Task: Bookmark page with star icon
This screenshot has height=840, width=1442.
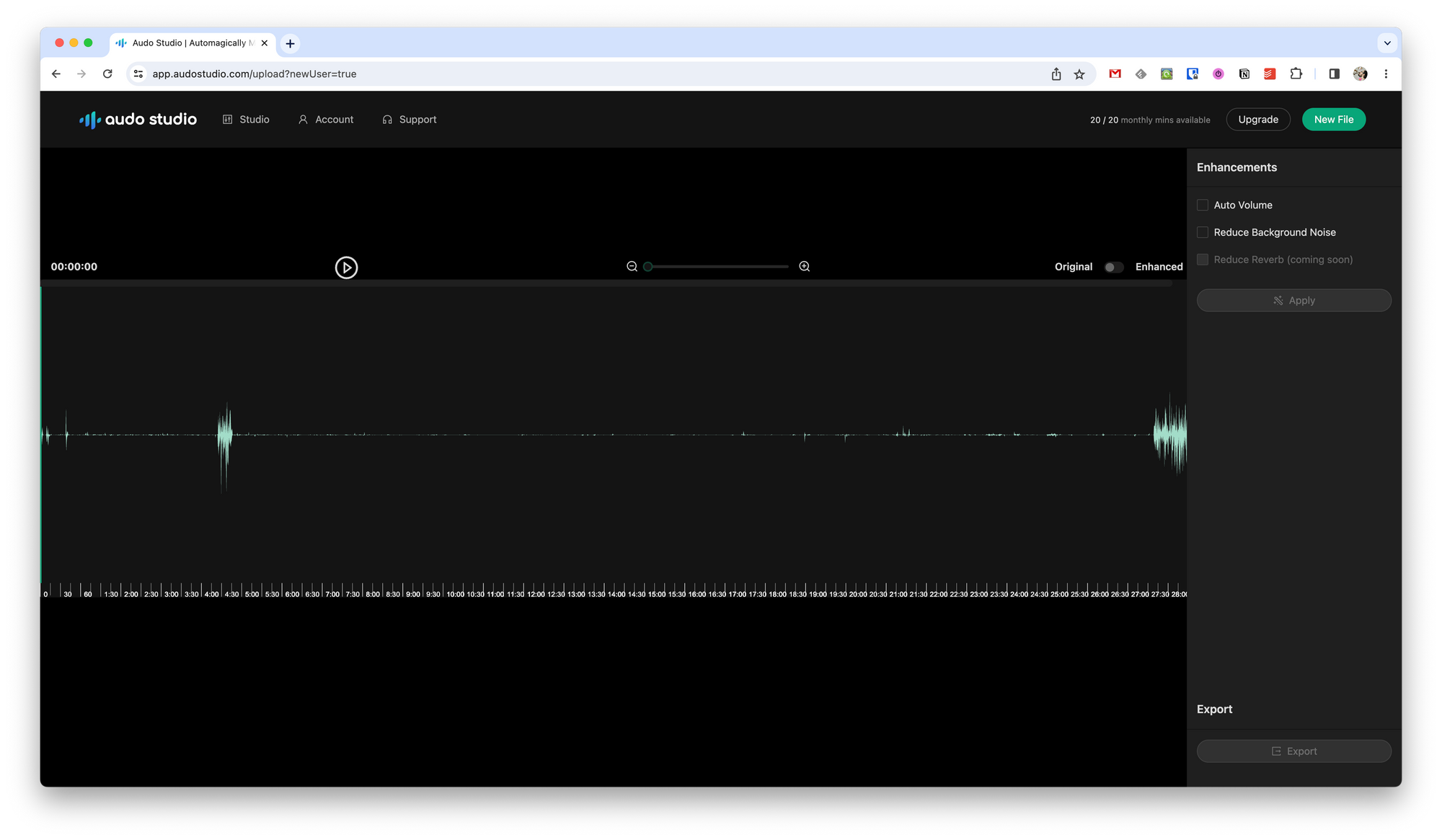Action: [x=1079, y=74]
